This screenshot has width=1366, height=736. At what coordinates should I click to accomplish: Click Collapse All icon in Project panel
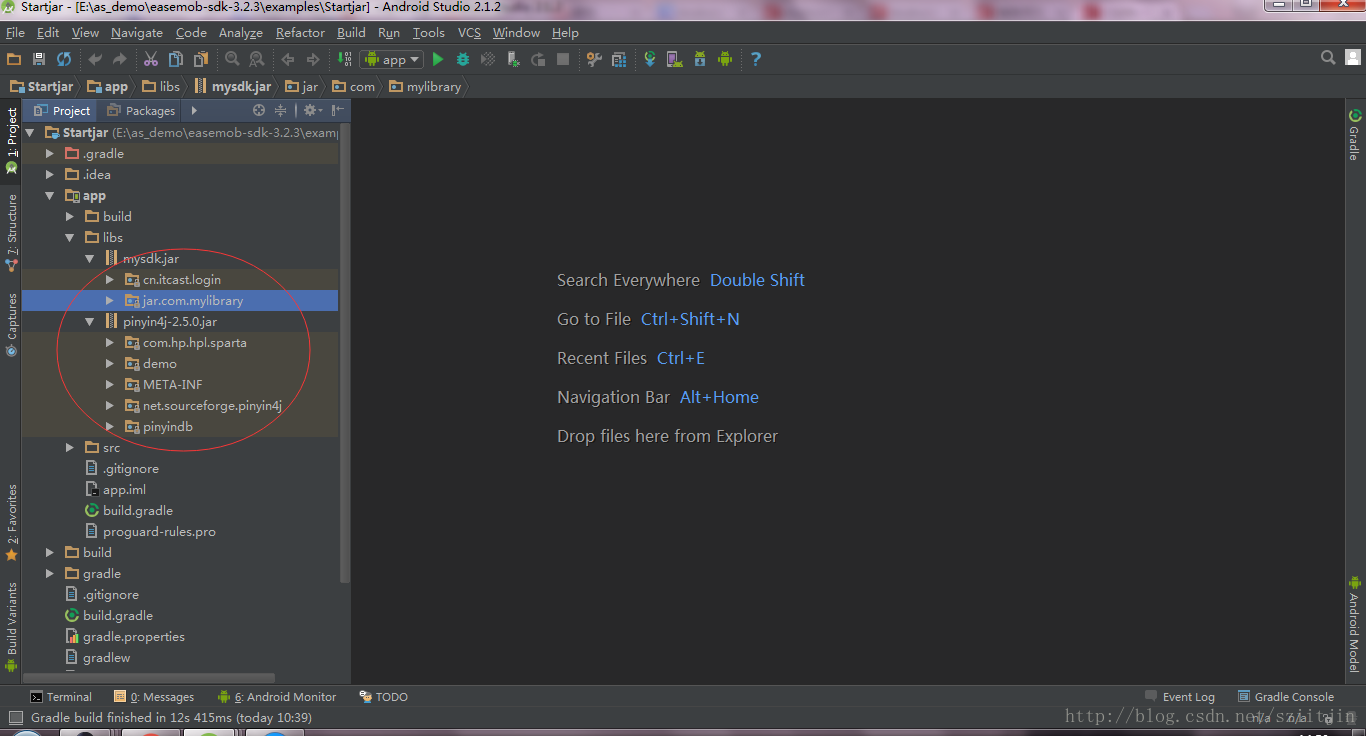tap(281, 110)
